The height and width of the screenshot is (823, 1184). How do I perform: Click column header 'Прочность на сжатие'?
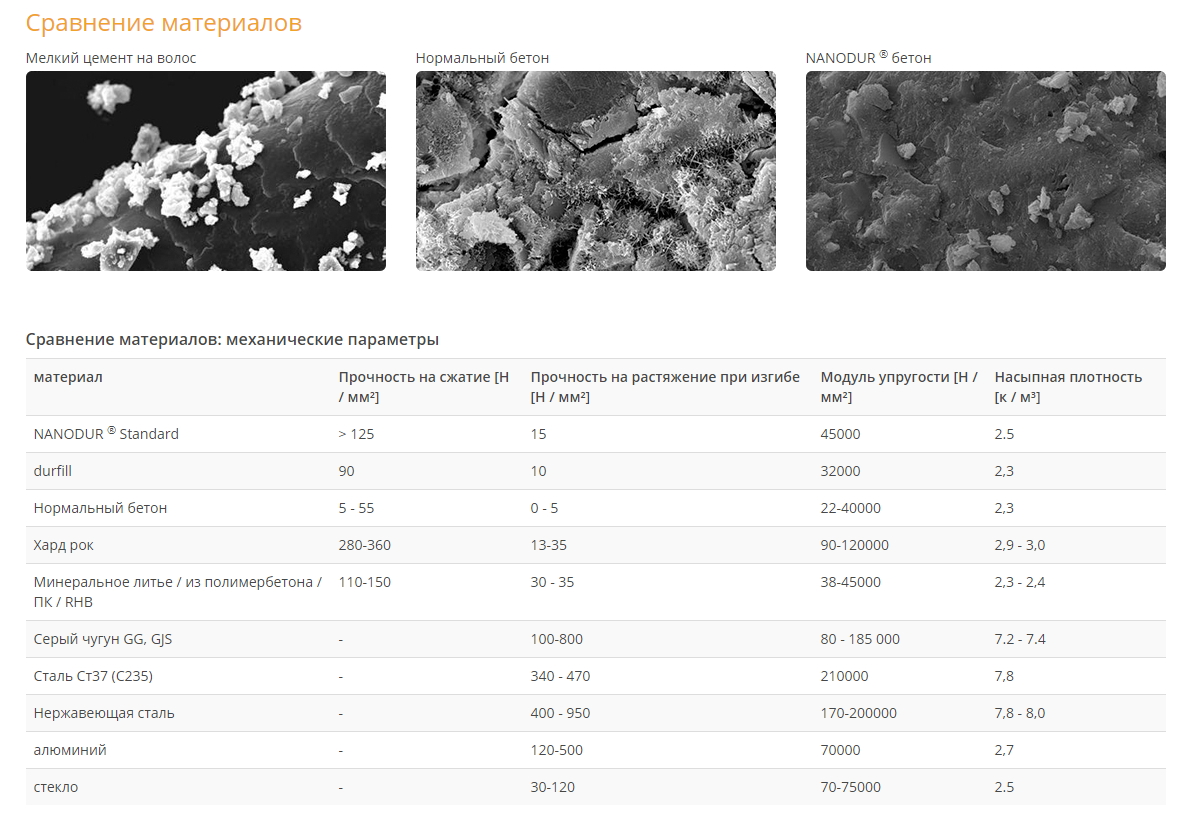pos(424,387)
